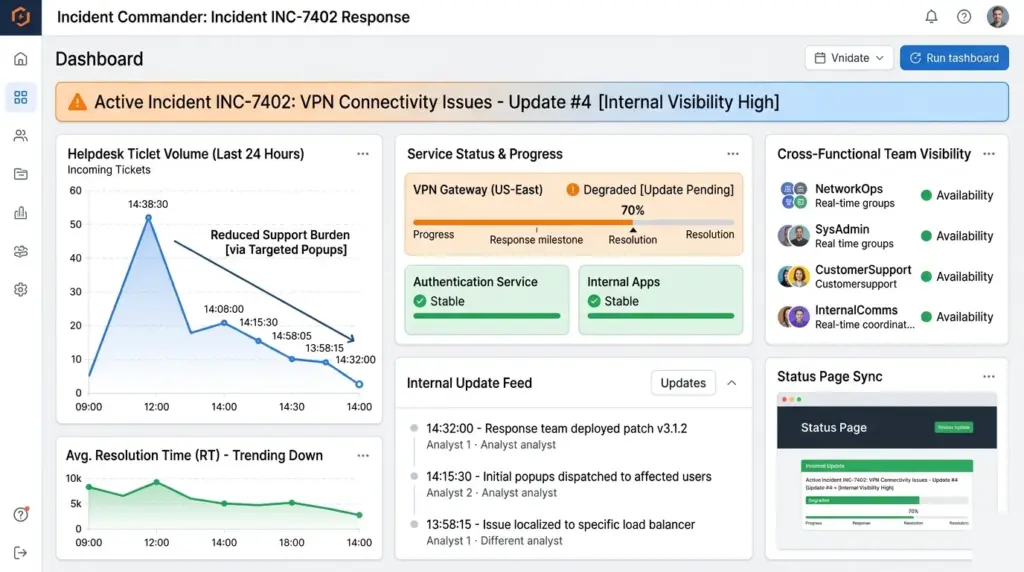Image resolution: width=1024 pixels, height=572 pixels.
Task: Collapse the Internal Update Feed chevron
Action: [732, 383]
